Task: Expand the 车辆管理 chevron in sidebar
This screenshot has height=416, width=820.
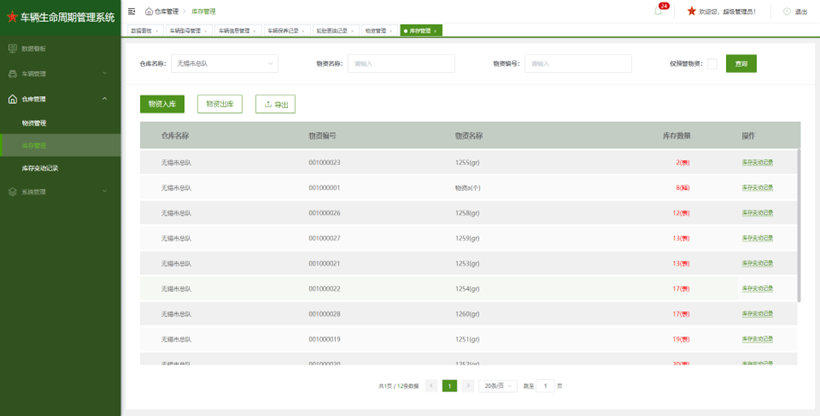Action: [x=105, y=73]
